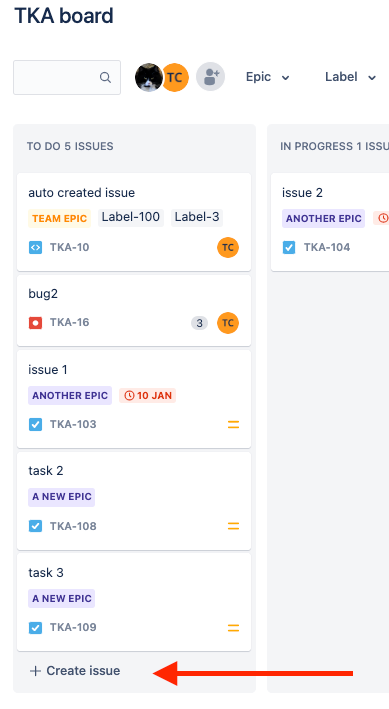This screenshot has width=389, height=709.
Task: Click the task type icon beside TKA-103
Action: pyautogui.click(x=35, y=425)
